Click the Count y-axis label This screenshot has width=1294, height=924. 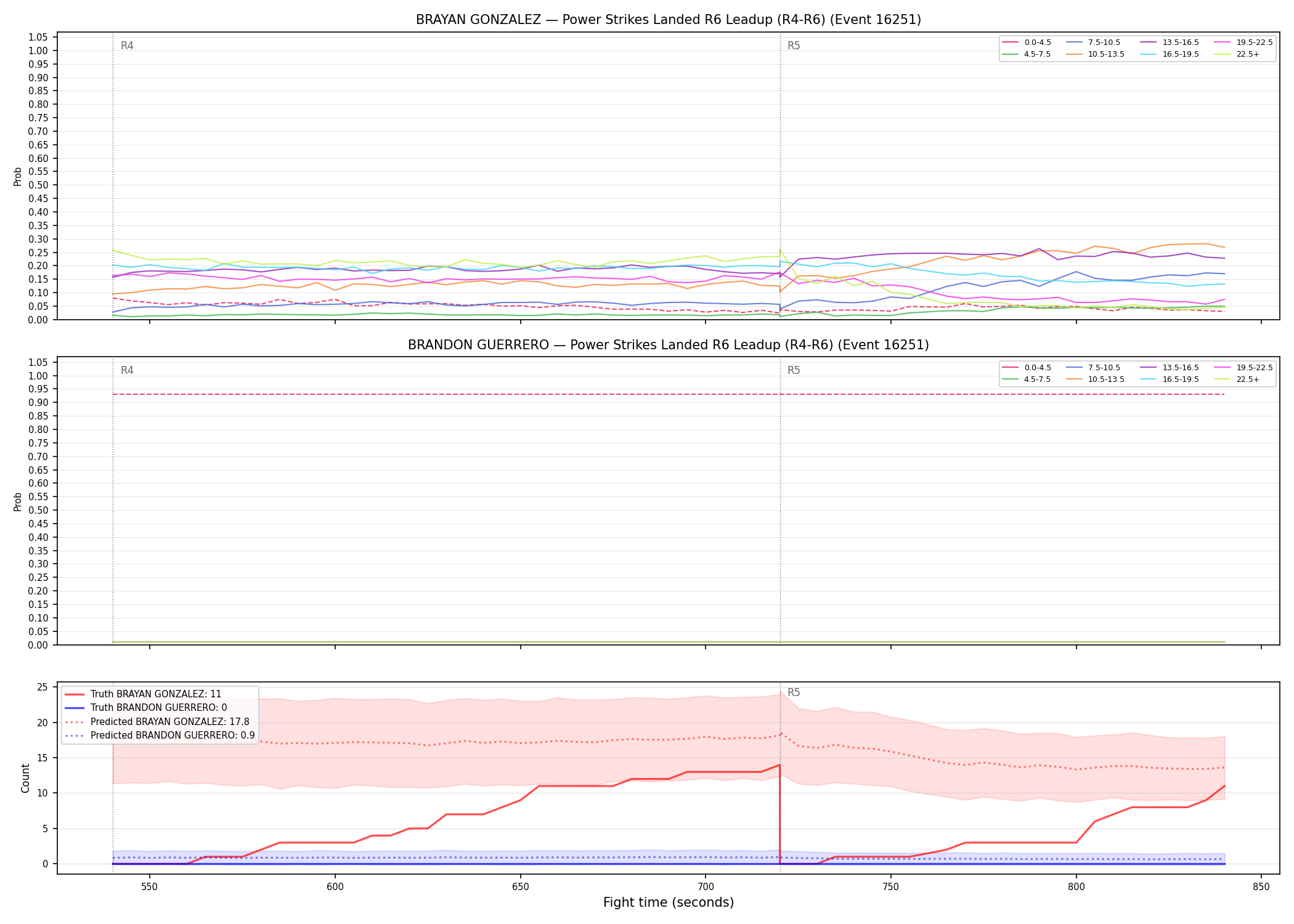tap(25, 778)
